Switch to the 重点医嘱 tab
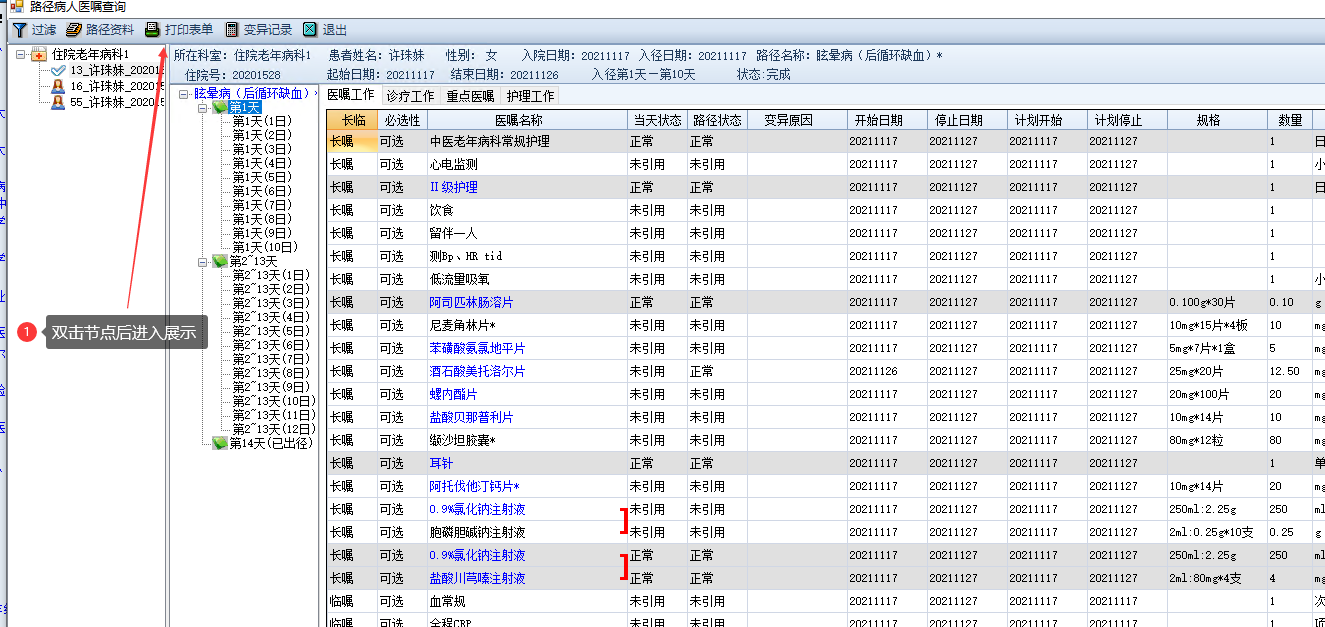 pos(470,97)
